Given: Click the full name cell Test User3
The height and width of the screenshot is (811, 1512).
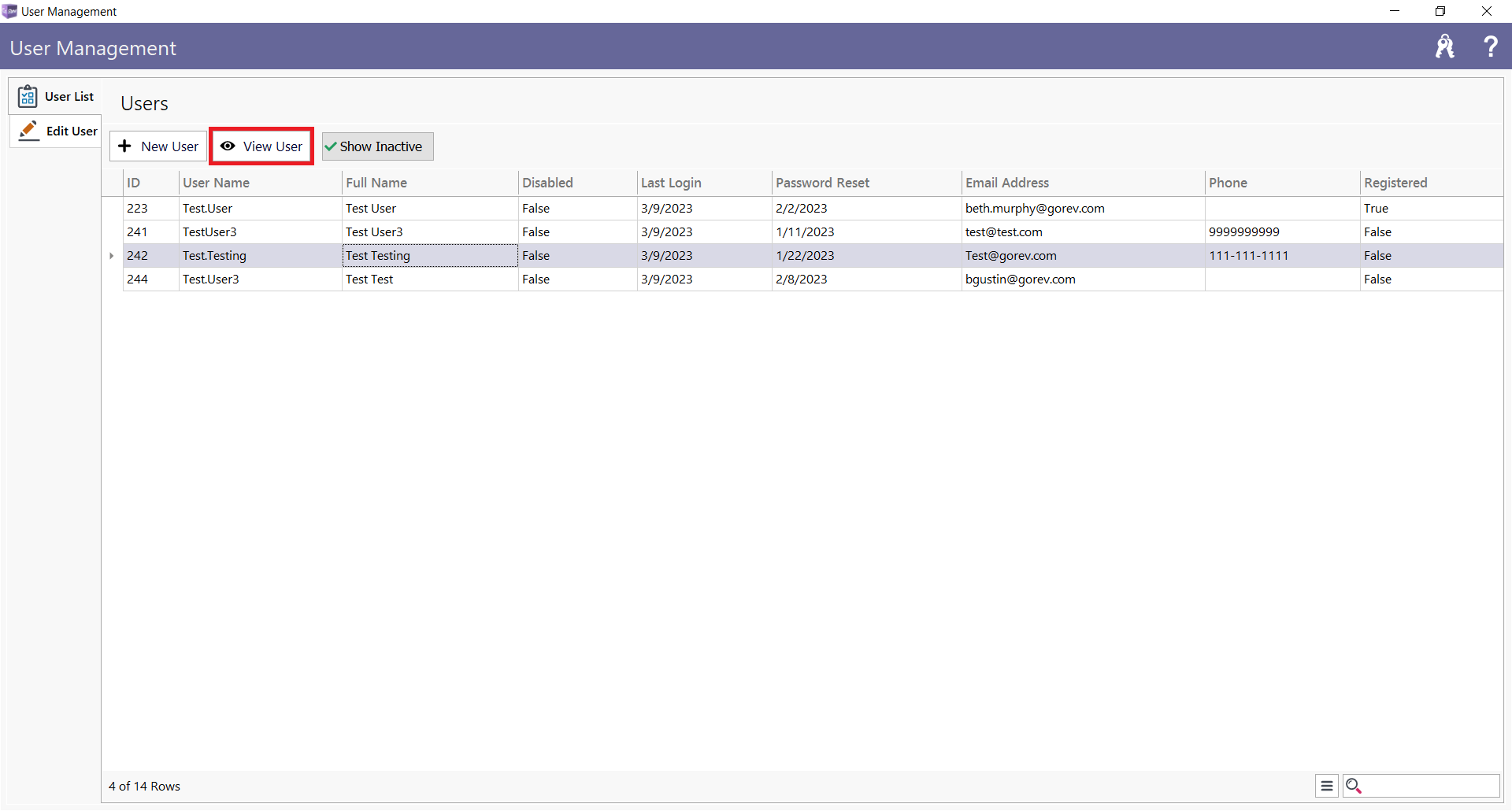Looking at the screenshot, I should (430, 232).
